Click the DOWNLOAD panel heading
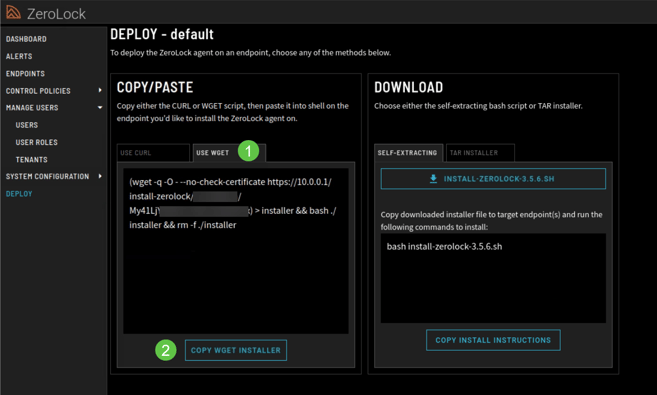Viewport: 657px width, 395px height. point(409,87)
